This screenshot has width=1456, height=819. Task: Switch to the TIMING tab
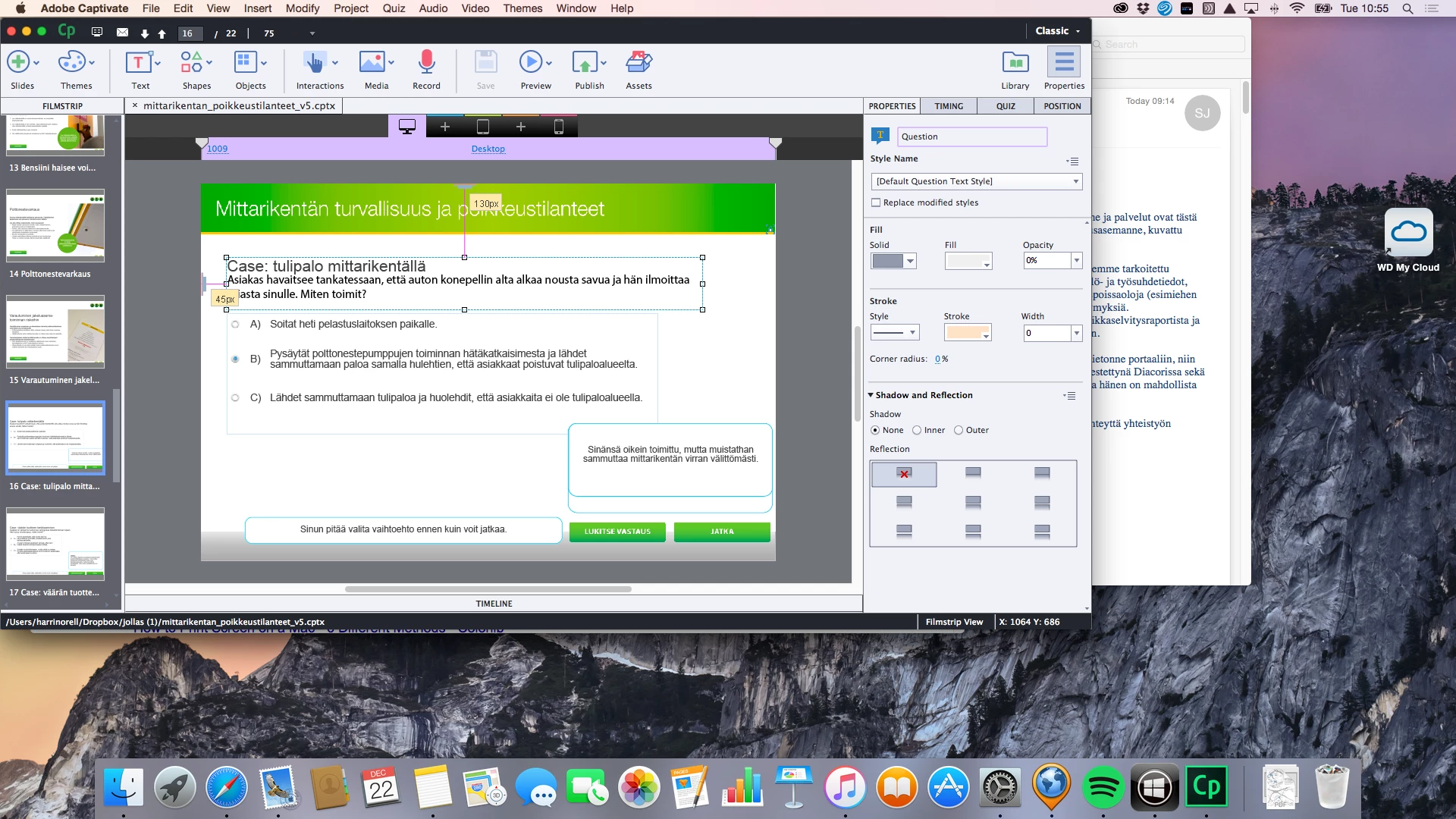tap(948, 106)
